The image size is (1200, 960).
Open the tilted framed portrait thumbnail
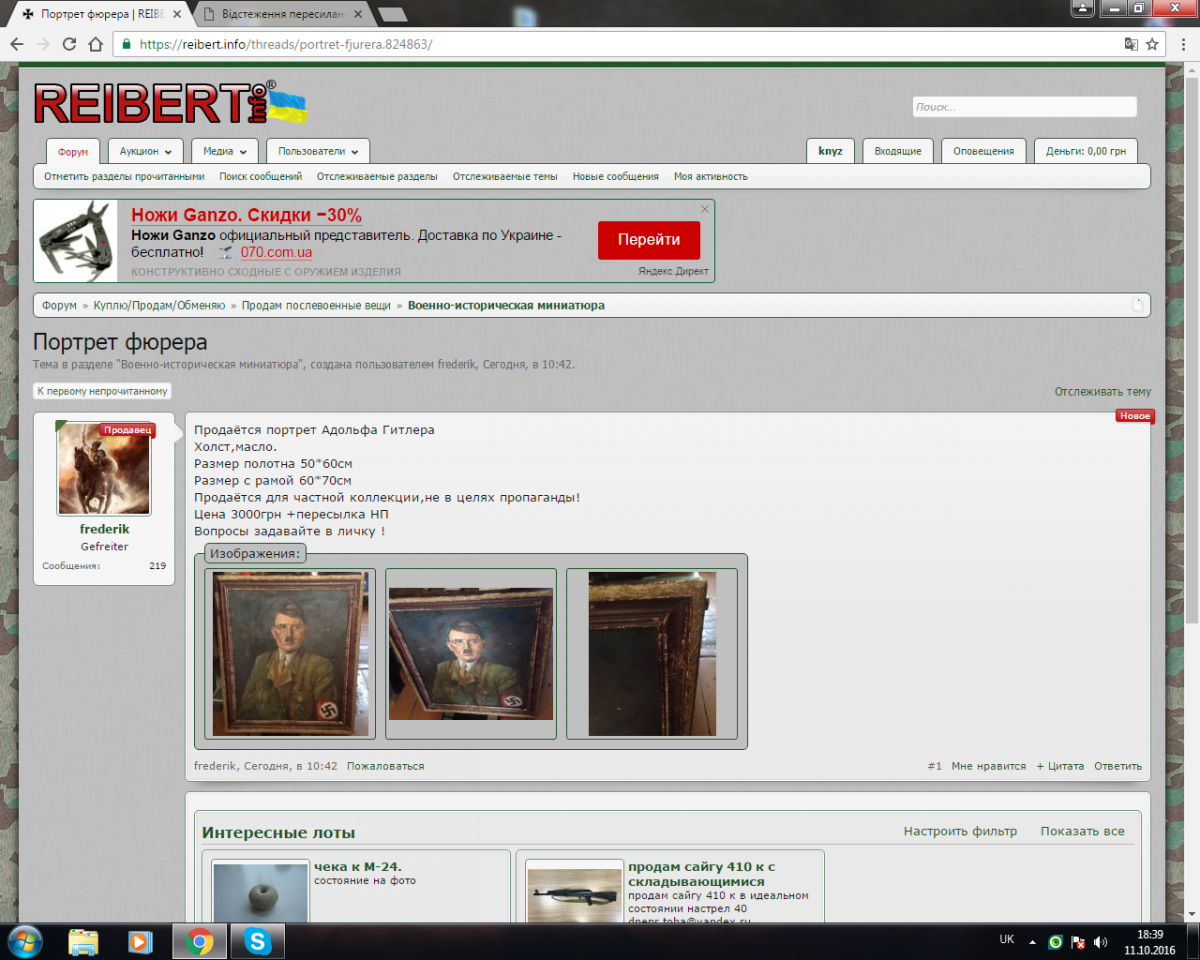(471, 654)
